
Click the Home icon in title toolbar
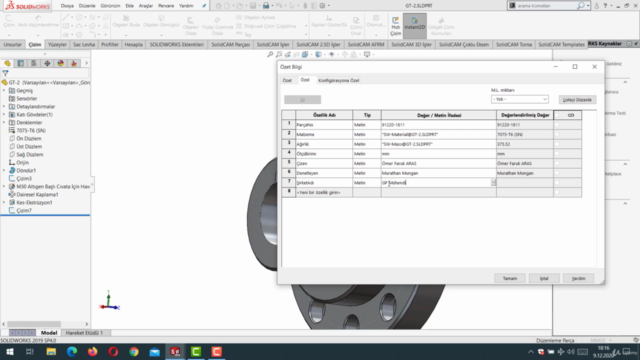click(218, 6)
